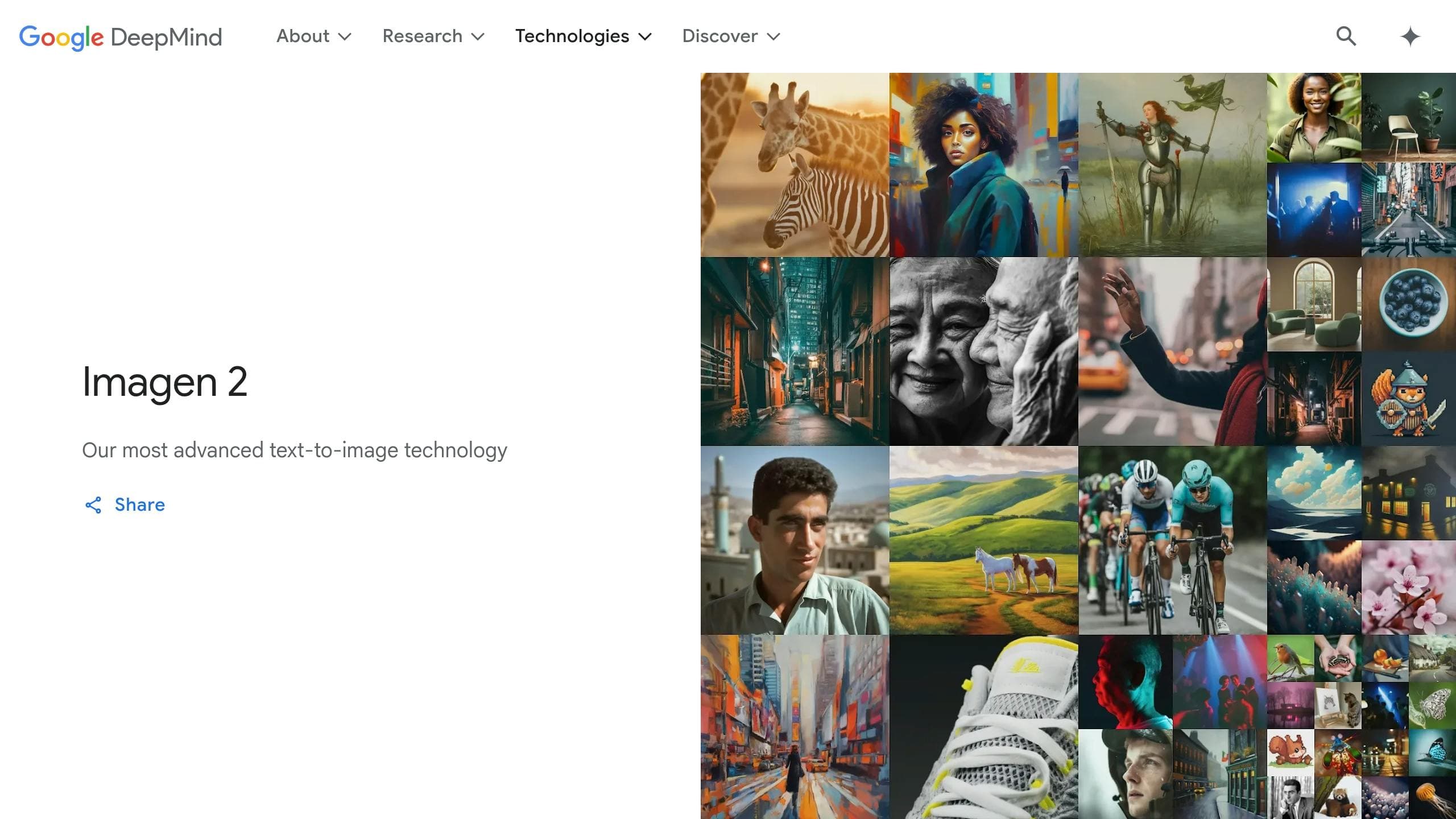Viewport: 1456px width, 819px height.
Task: Open the black-and-white elderly couple image
Action: tap(984, 351)
